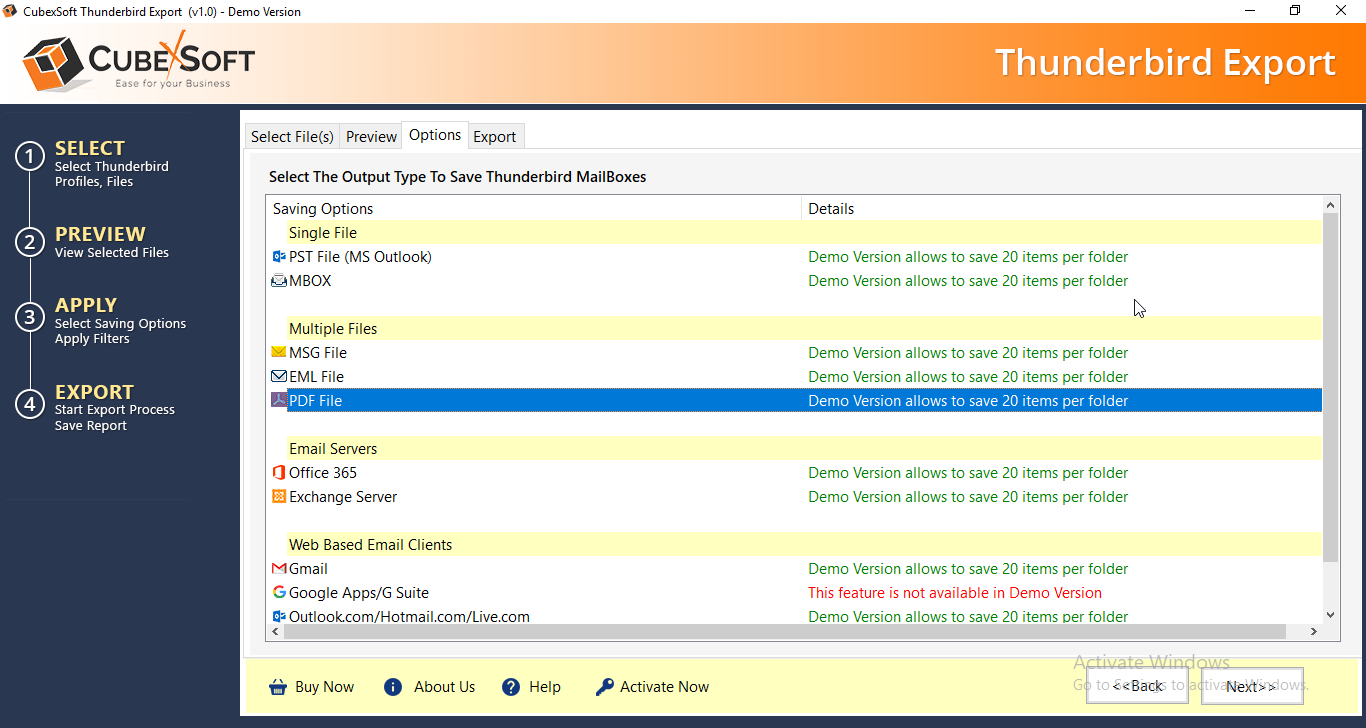Click the red 'not available in Demo Version' text

tap(955, 593)
